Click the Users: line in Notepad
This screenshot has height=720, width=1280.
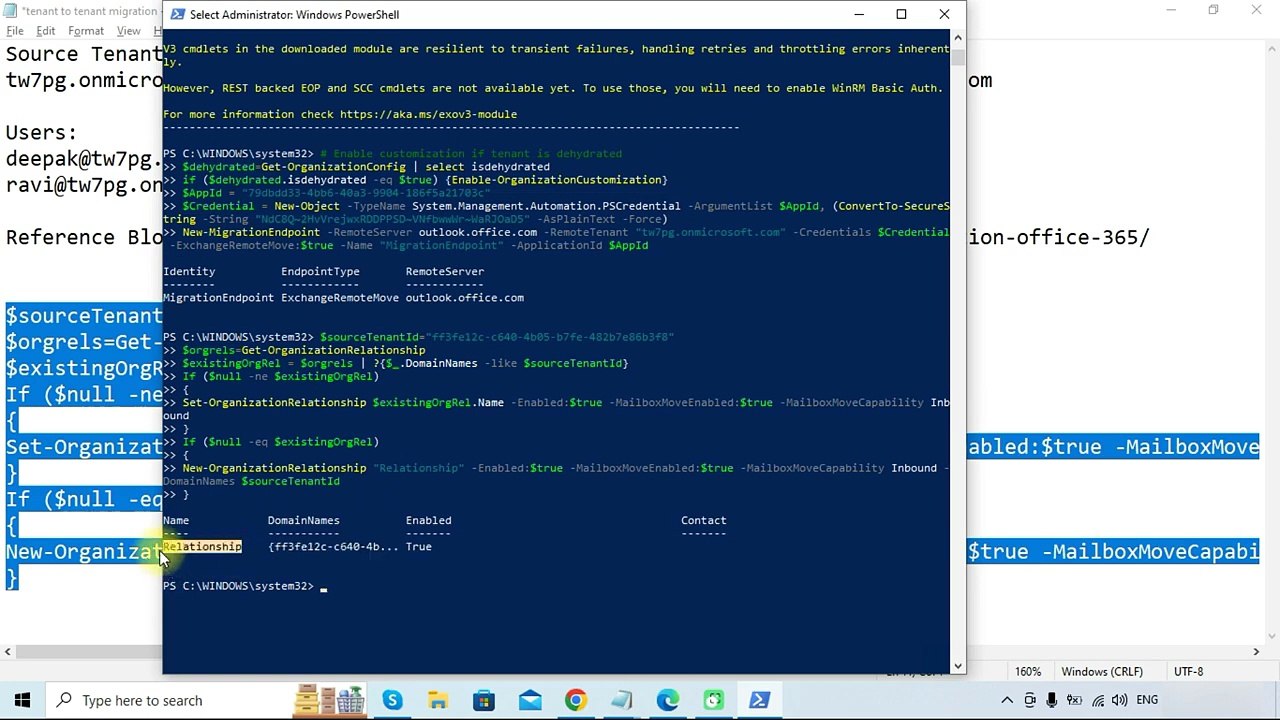pyautogui.click(x=41, y=133)
